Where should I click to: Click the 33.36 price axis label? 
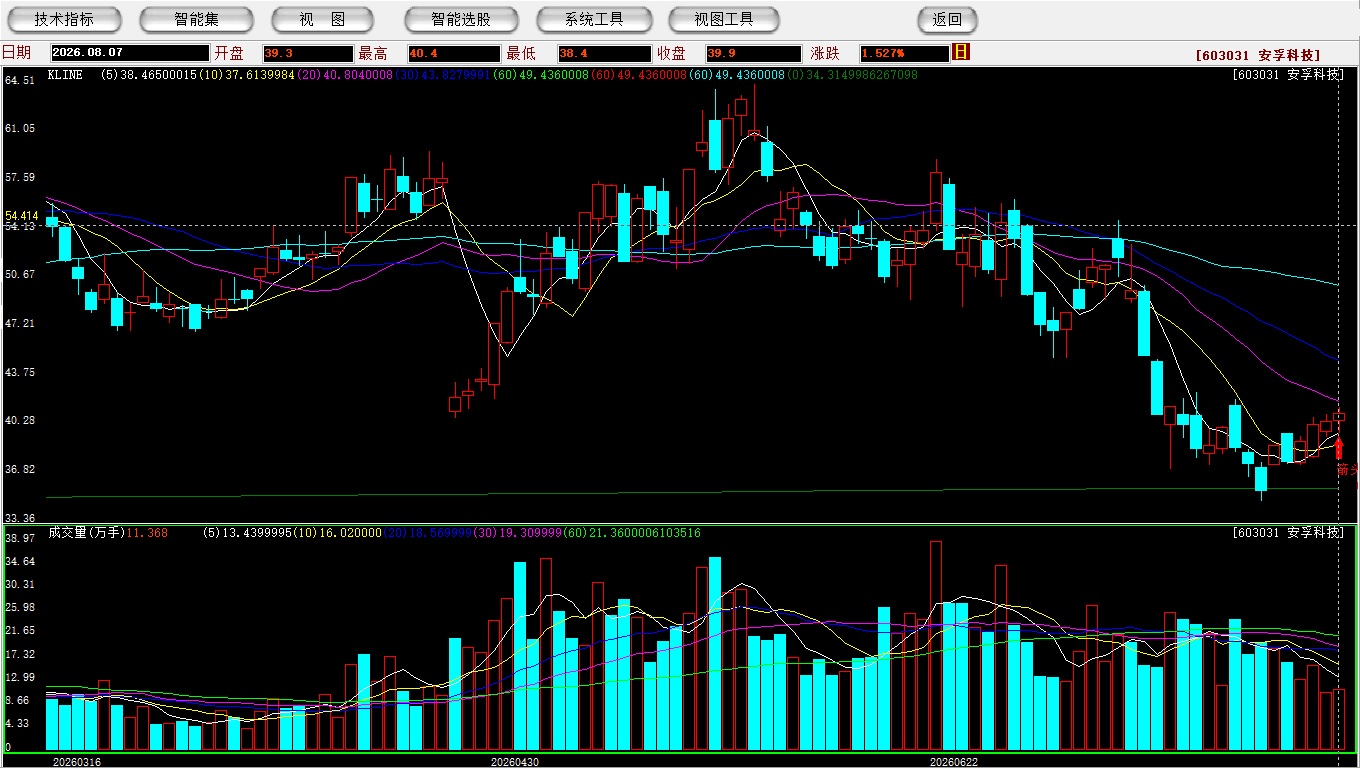click(20, 518)
